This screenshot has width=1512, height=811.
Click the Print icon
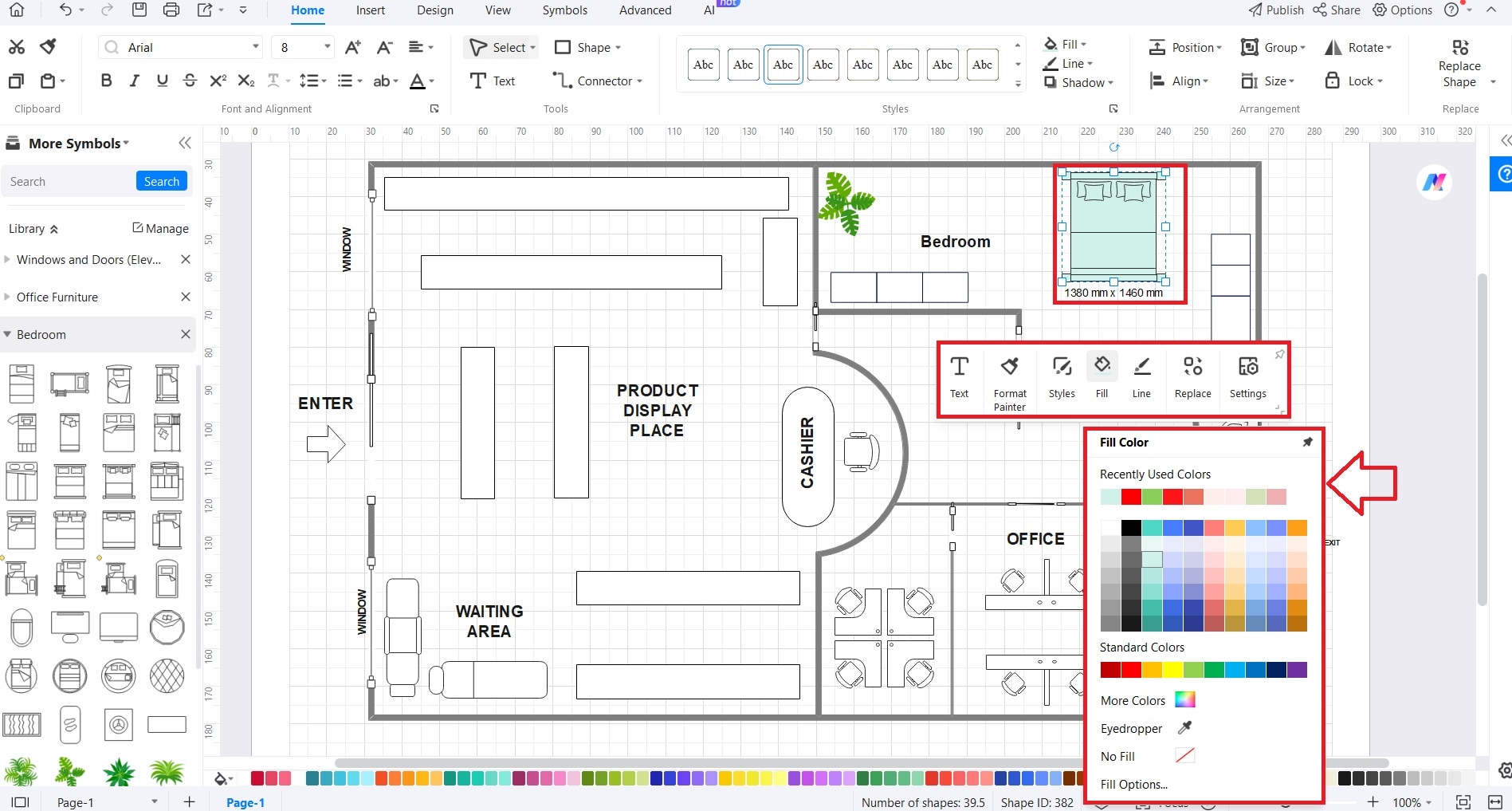[x=171, y=10]
